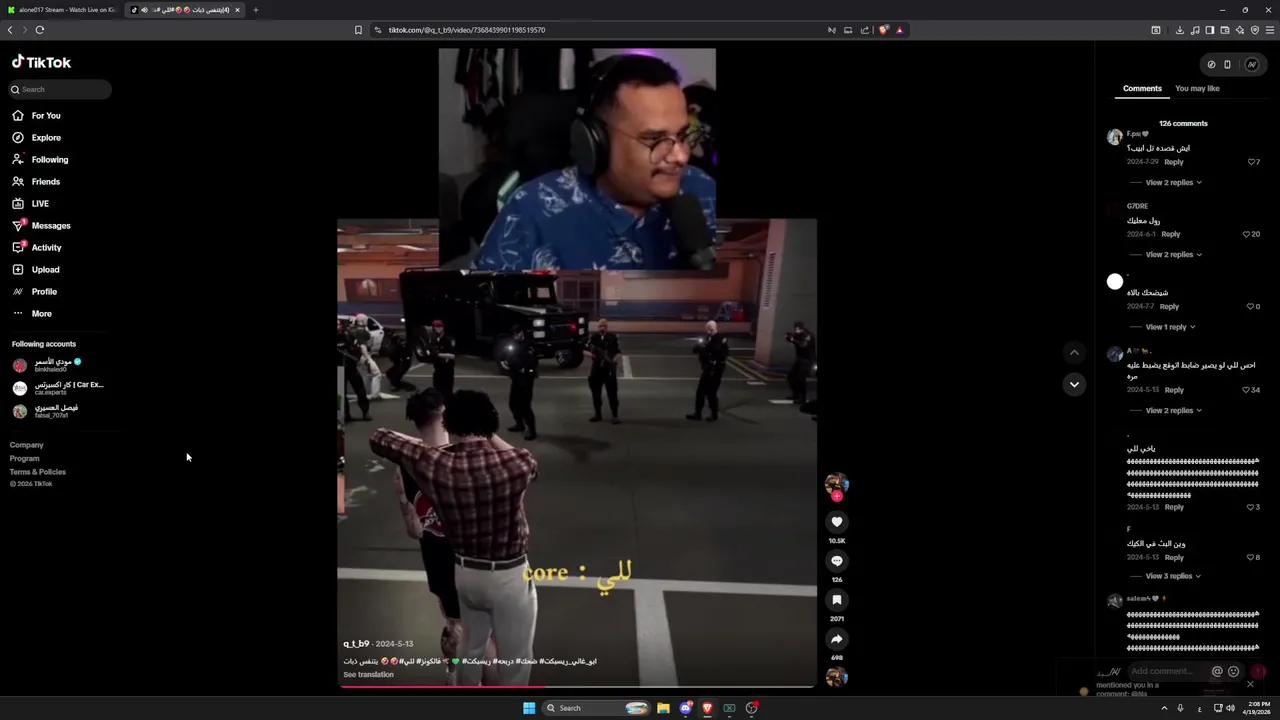
Task: Open the phone app icon in top-right pill
Action: point(1228,65)
